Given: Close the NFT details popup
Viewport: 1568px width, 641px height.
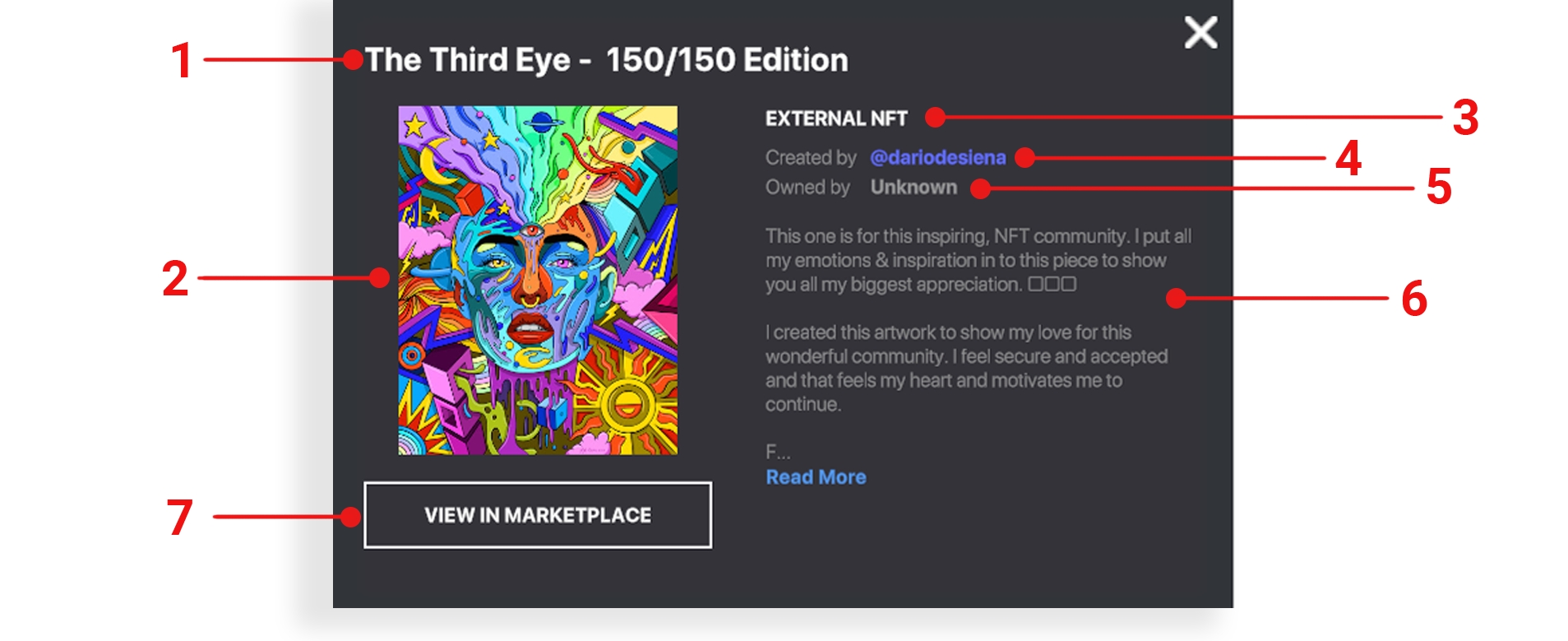Looking at the screenshot, I should [x=1200, y=33].
